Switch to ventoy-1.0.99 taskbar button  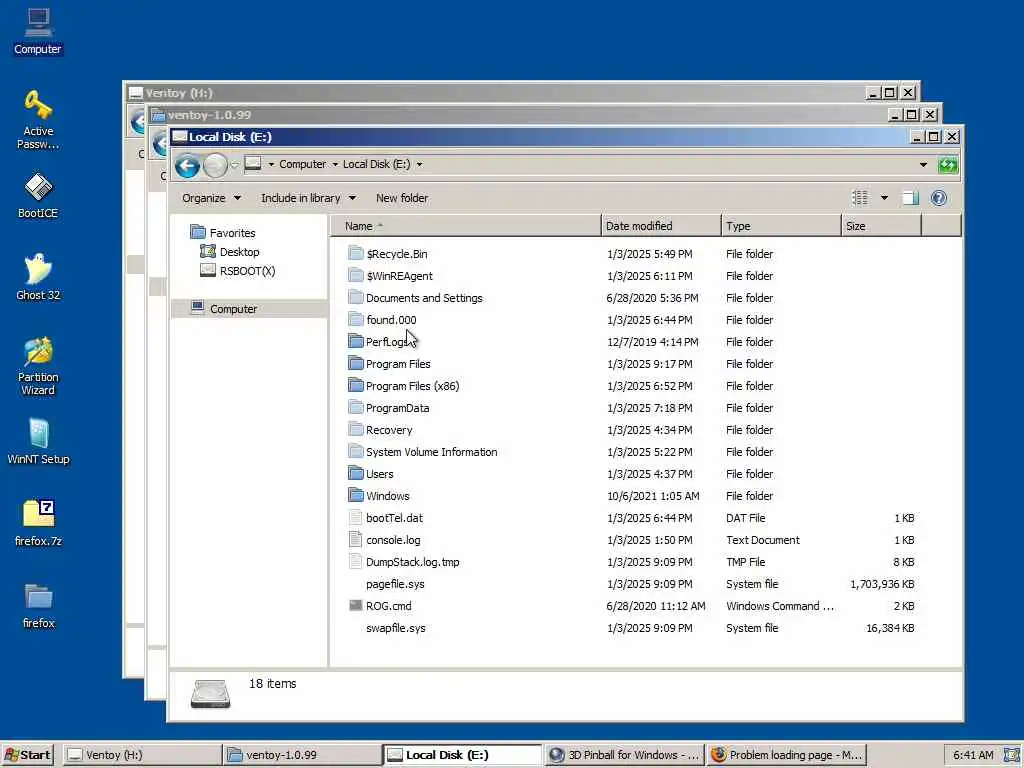pos(302,755)
